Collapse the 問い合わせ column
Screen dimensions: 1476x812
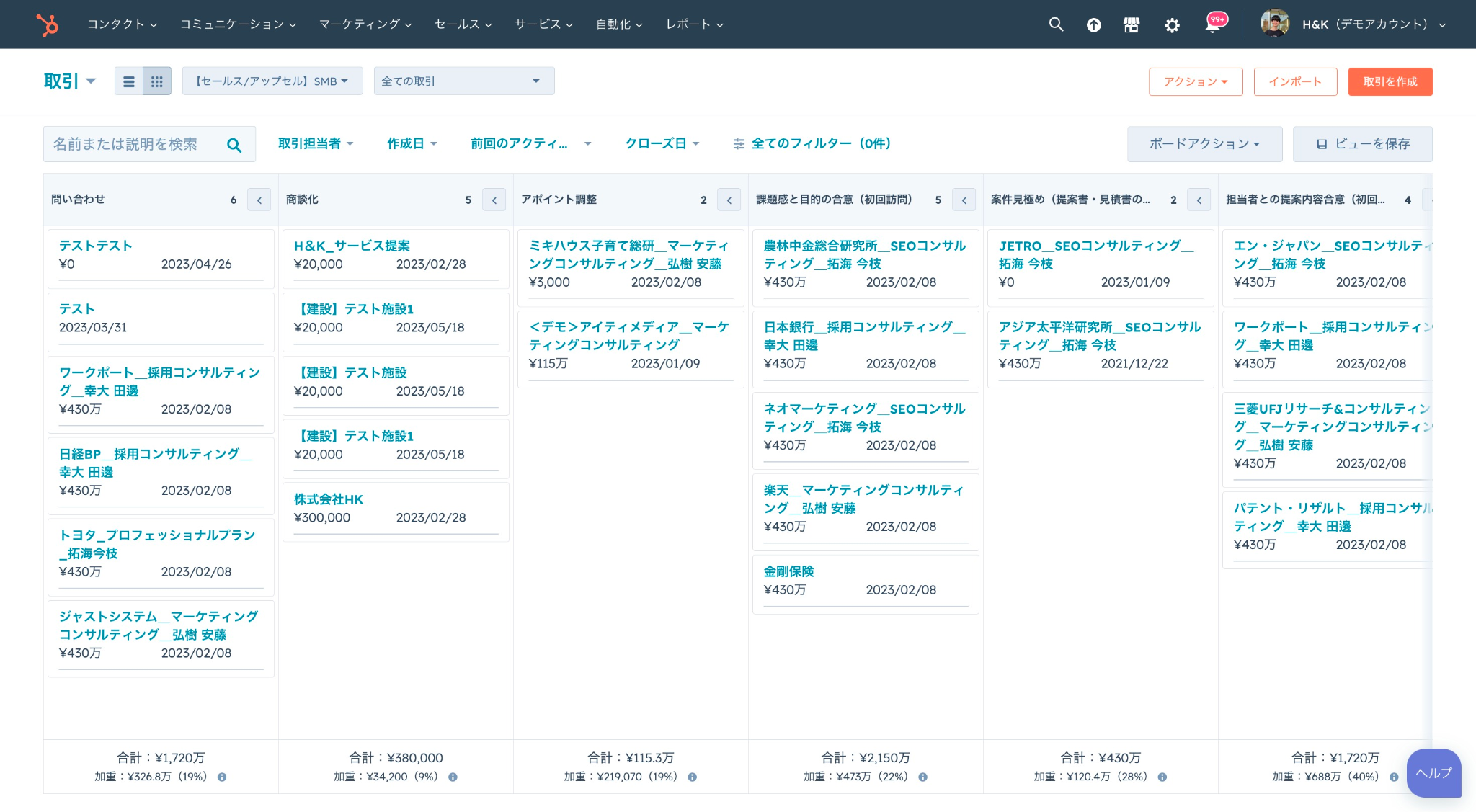(x=259, y=200)
